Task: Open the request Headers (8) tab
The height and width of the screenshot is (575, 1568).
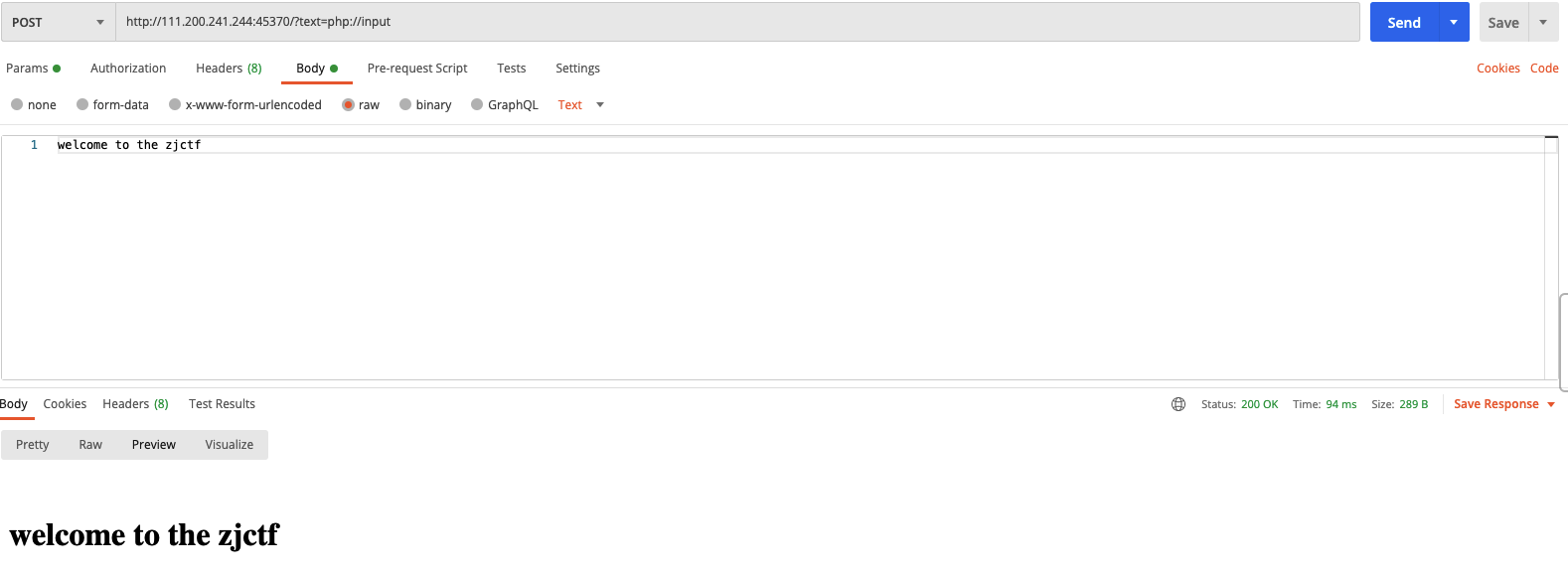Action: click(229, 69)
